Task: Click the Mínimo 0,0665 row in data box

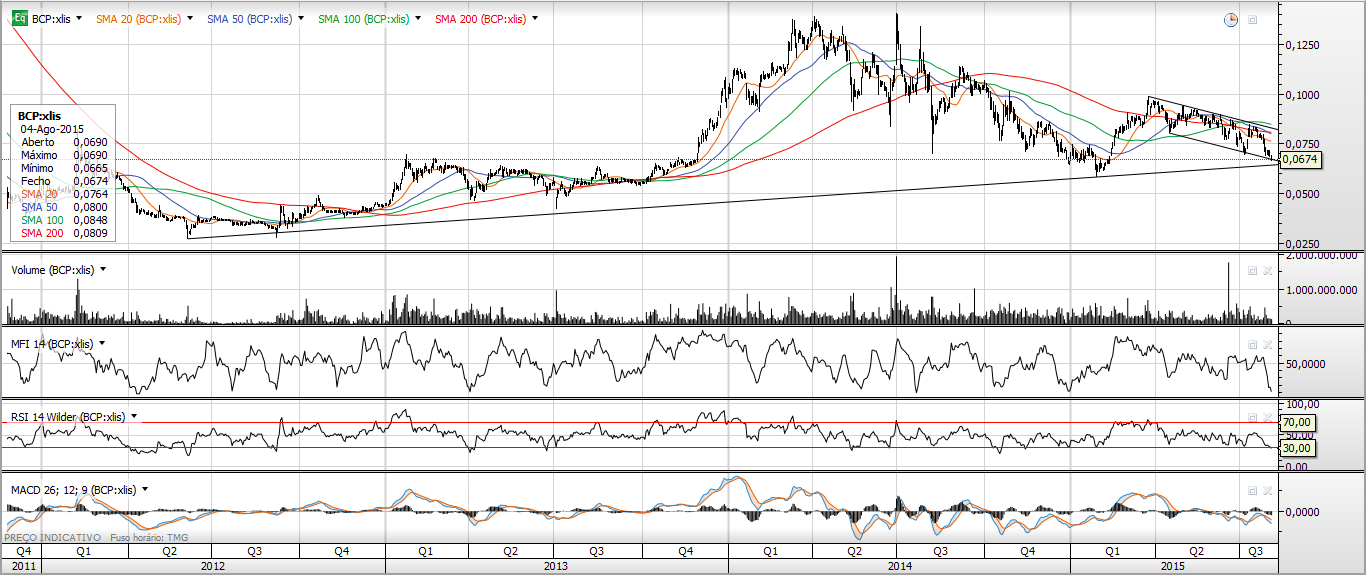Action: click(x=65, y=168)
